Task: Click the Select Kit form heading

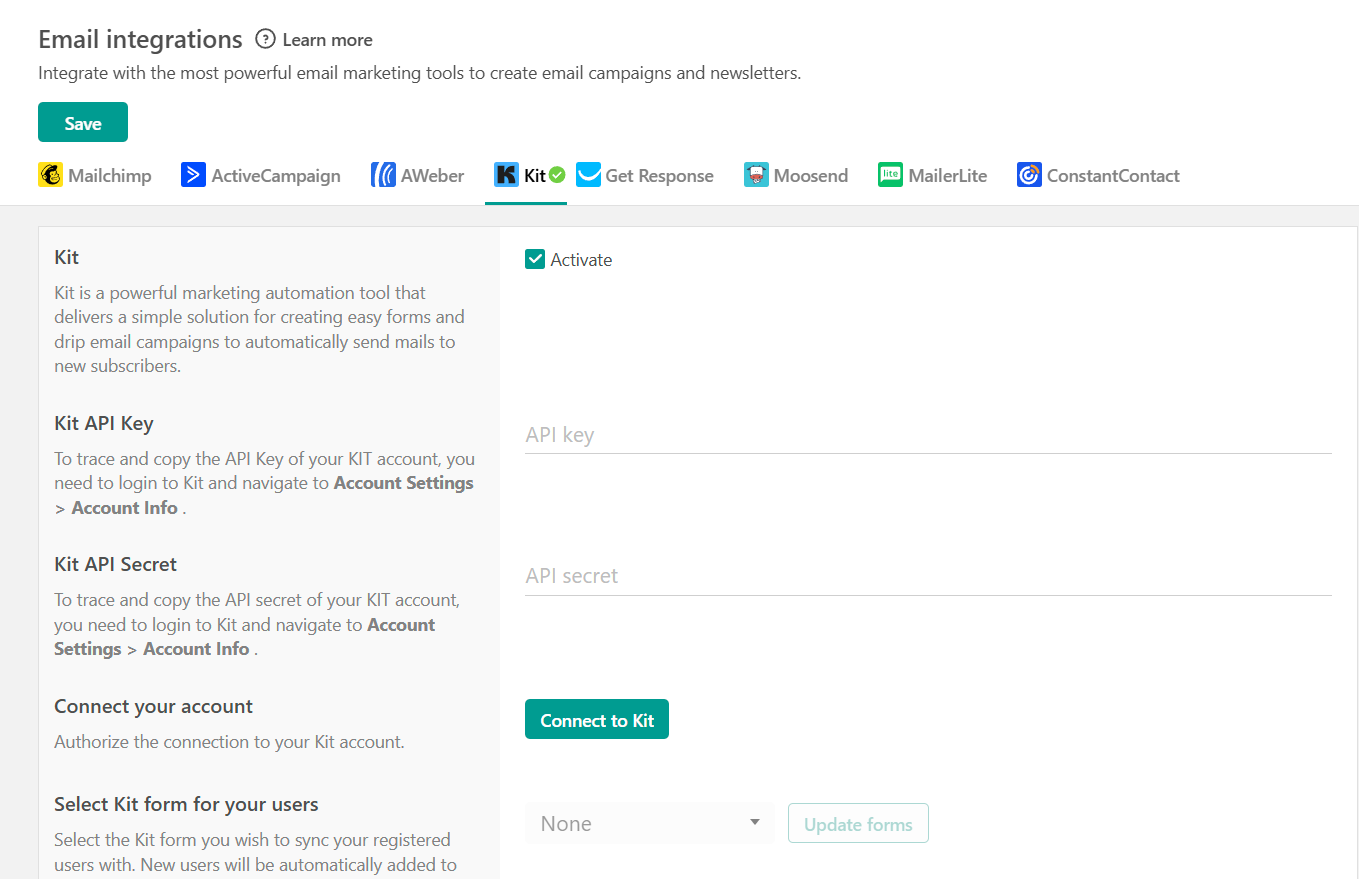Action: [186, 804]
